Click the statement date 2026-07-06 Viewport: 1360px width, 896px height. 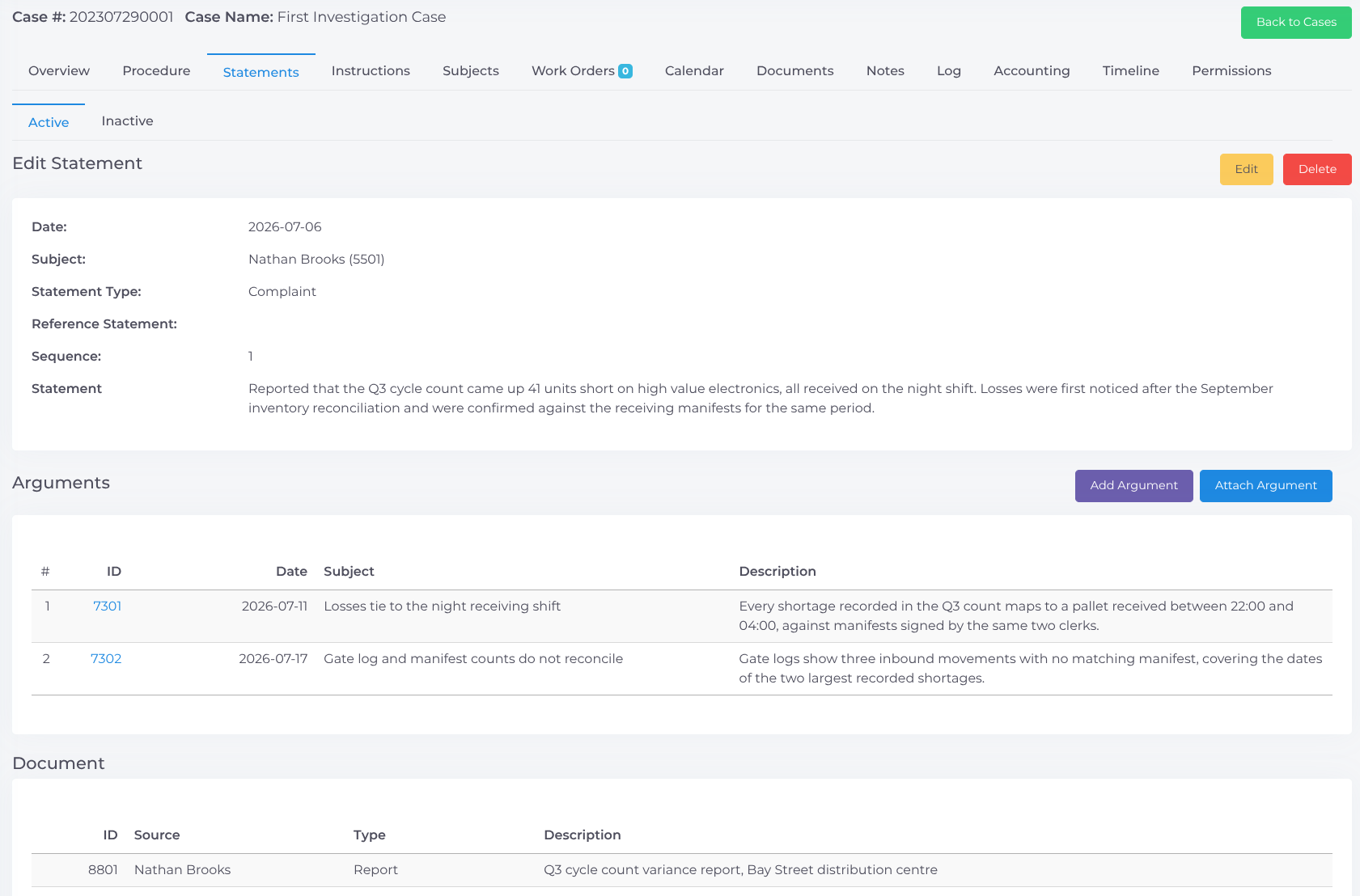(x=285, y=227)
